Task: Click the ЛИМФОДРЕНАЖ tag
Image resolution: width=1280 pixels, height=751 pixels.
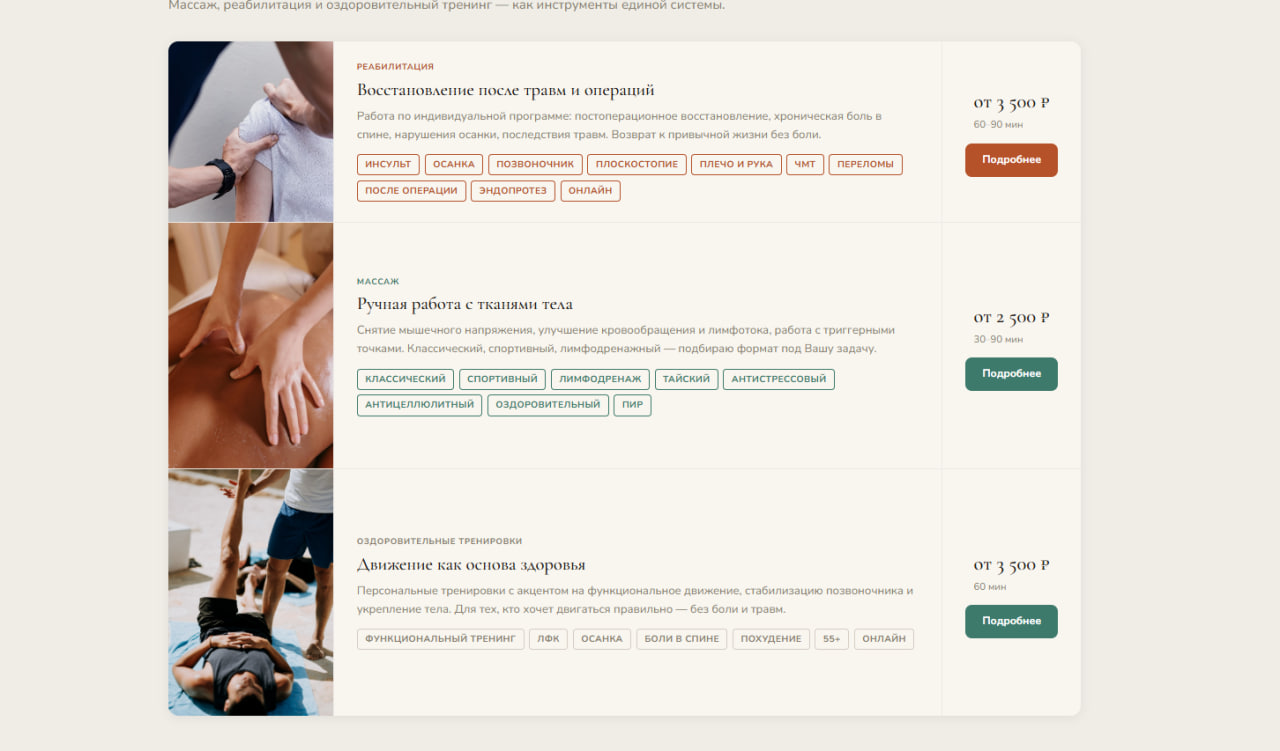Action: 600,379
